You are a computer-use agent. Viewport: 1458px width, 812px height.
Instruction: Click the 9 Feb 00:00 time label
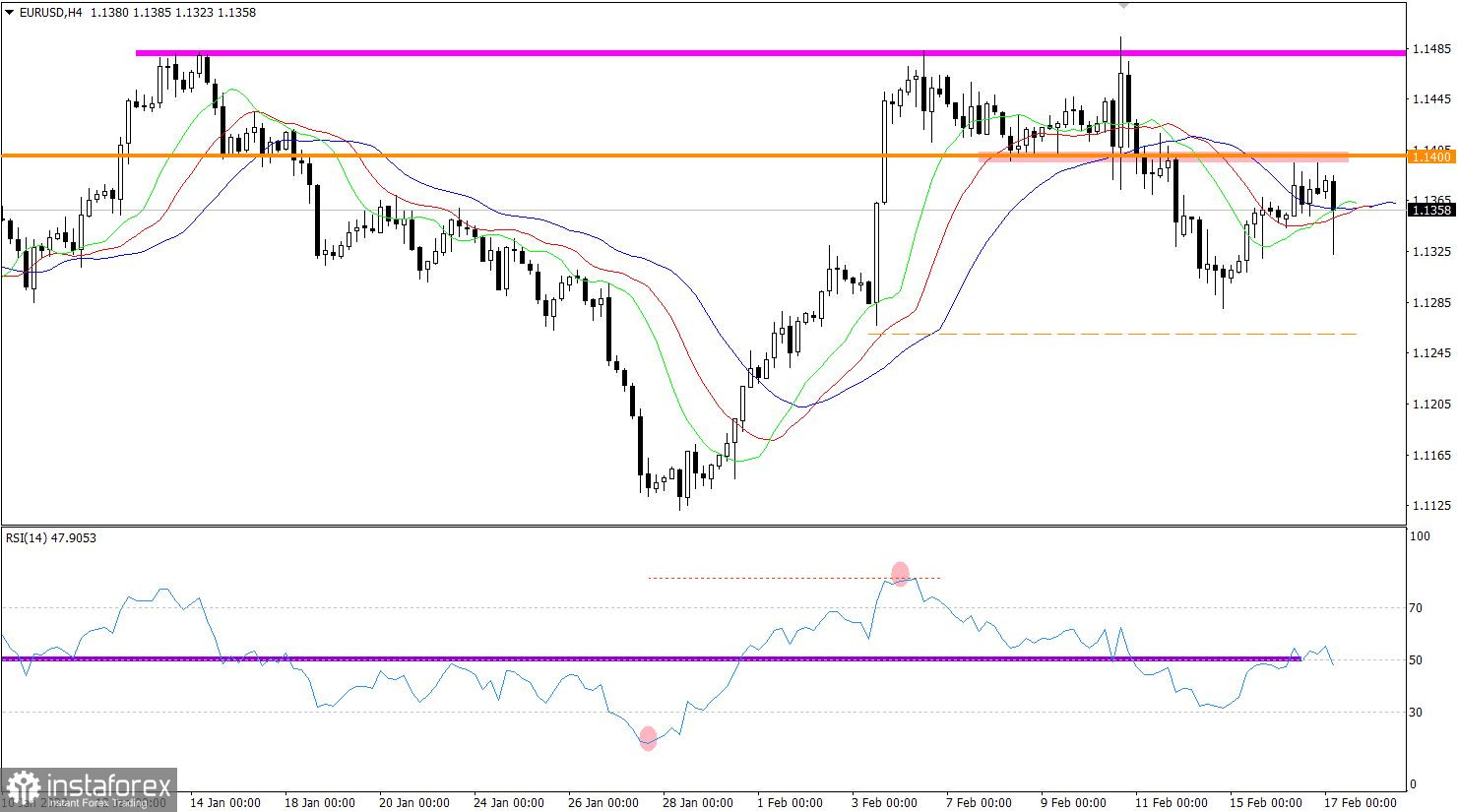[x=1073, y=802]
